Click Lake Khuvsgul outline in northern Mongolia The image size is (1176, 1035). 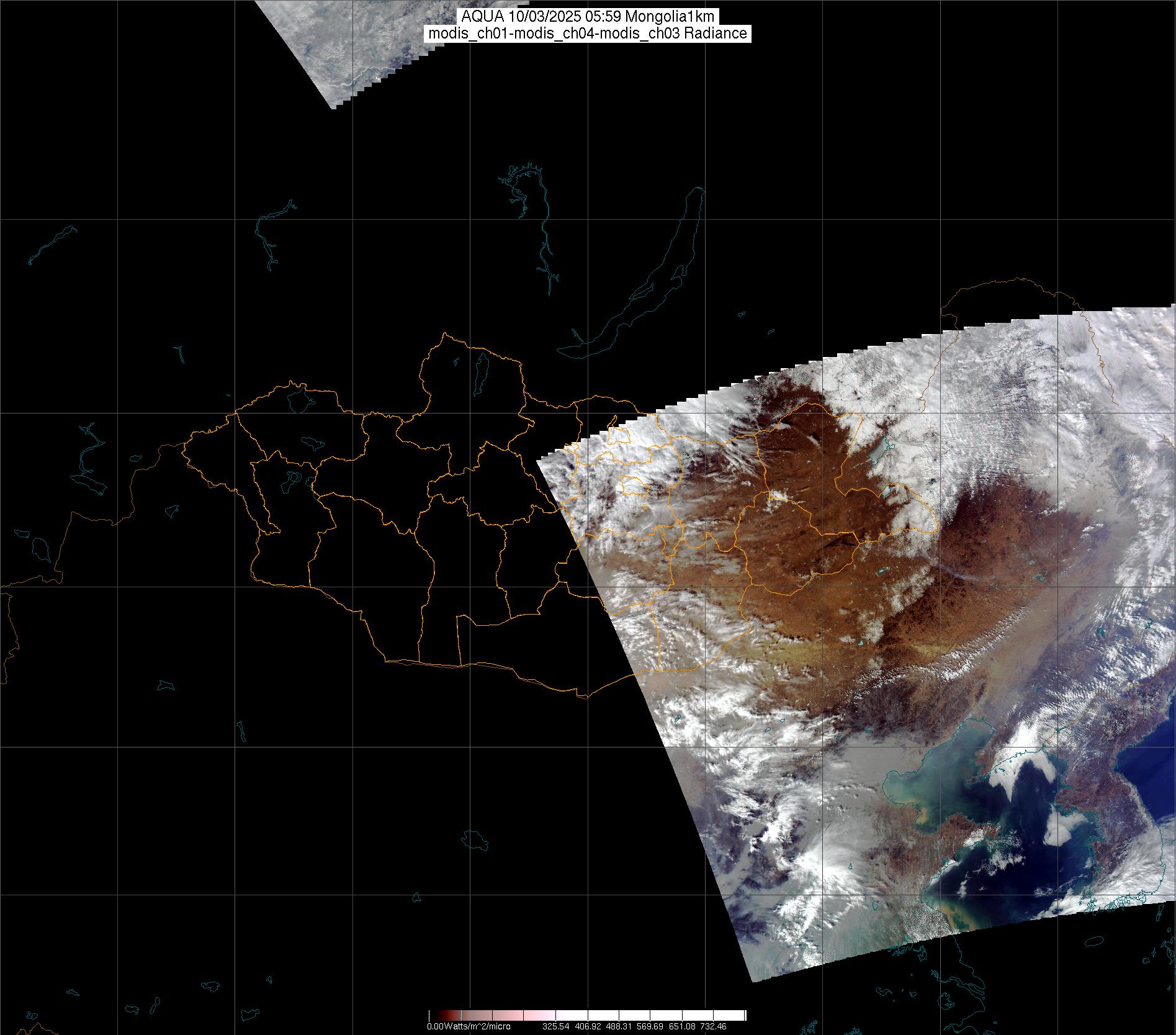[x=480, y=371]
